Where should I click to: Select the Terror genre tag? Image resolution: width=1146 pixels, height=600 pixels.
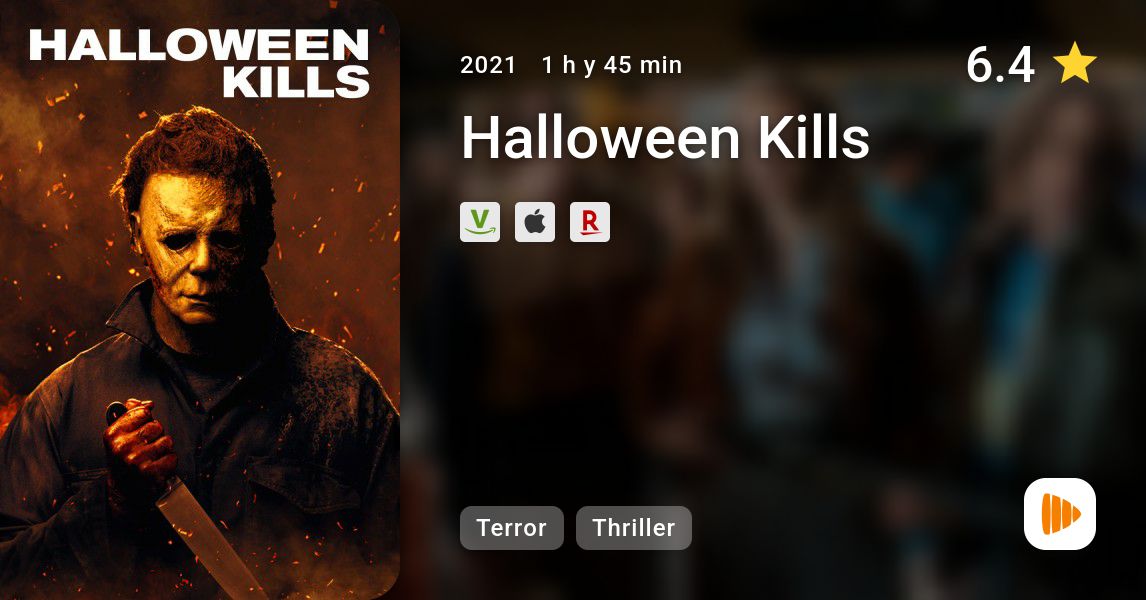(x=512, y=528)
